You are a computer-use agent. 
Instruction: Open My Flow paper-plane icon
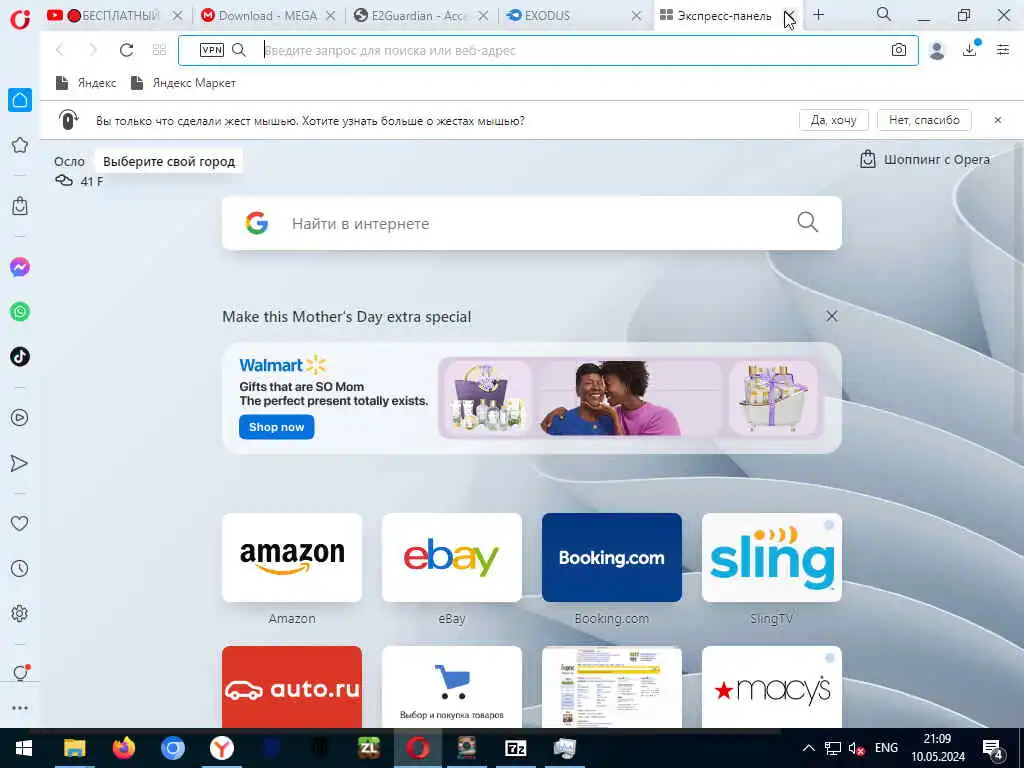pos(20,463)
